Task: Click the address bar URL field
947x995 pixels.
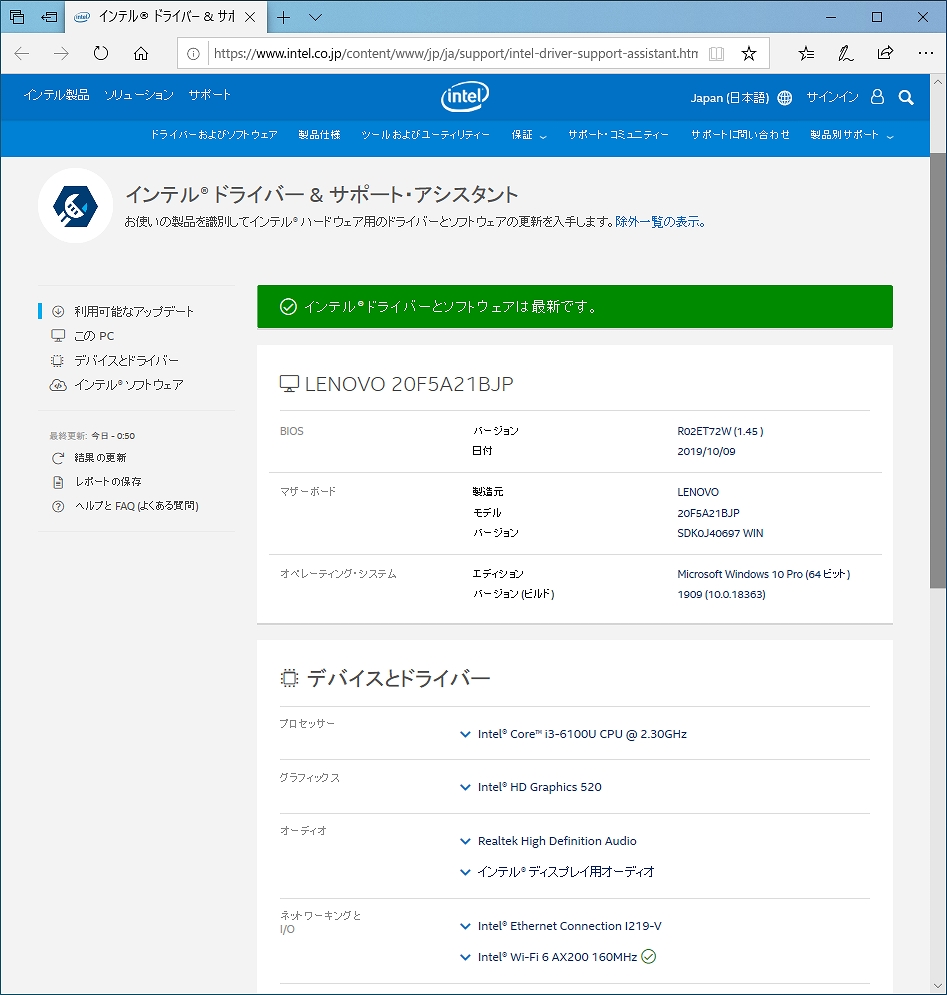Action: tap(456, 54)
